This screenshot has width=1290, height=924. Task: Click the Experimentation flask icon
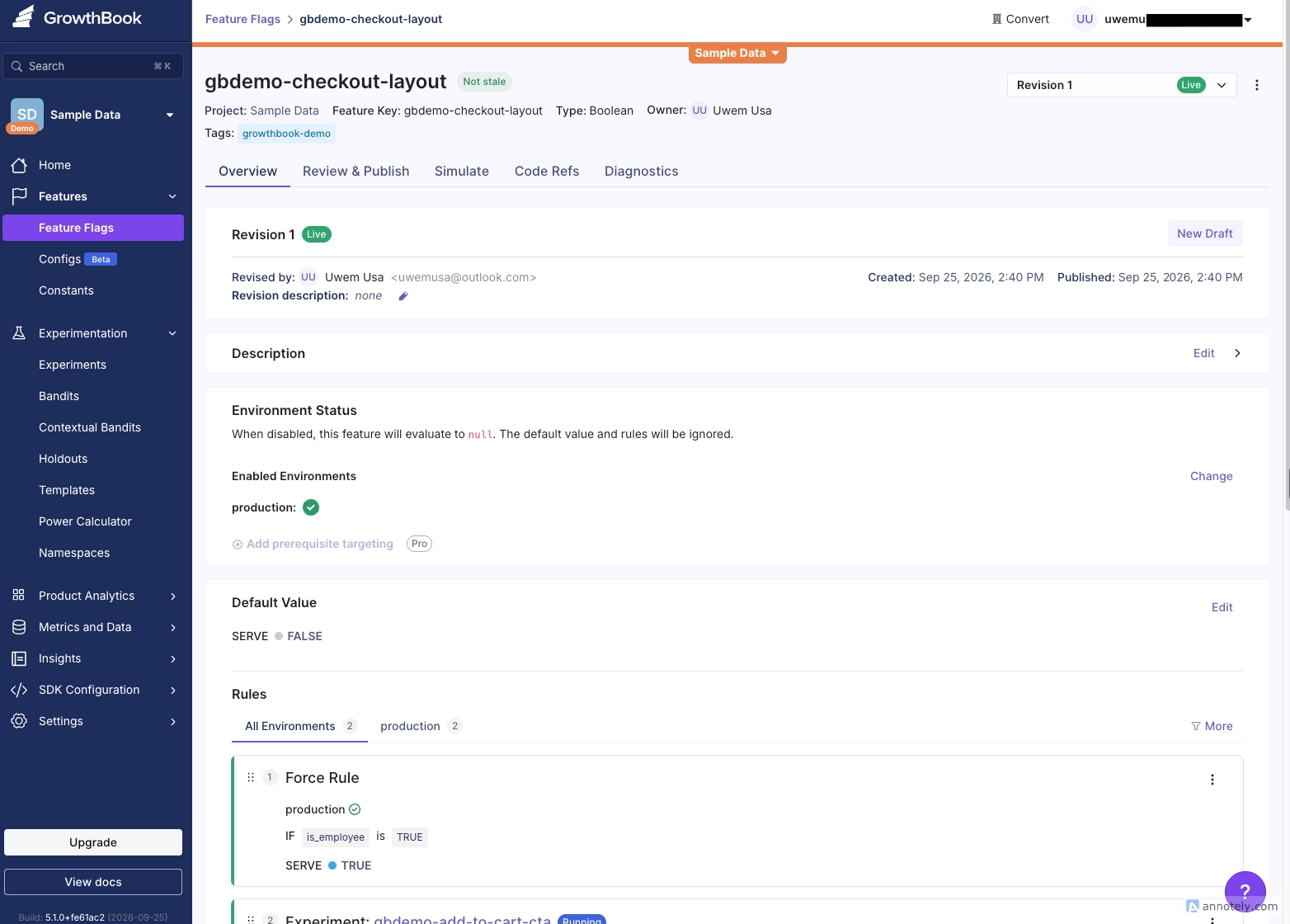pyautogui.click(x=19, y=333)
